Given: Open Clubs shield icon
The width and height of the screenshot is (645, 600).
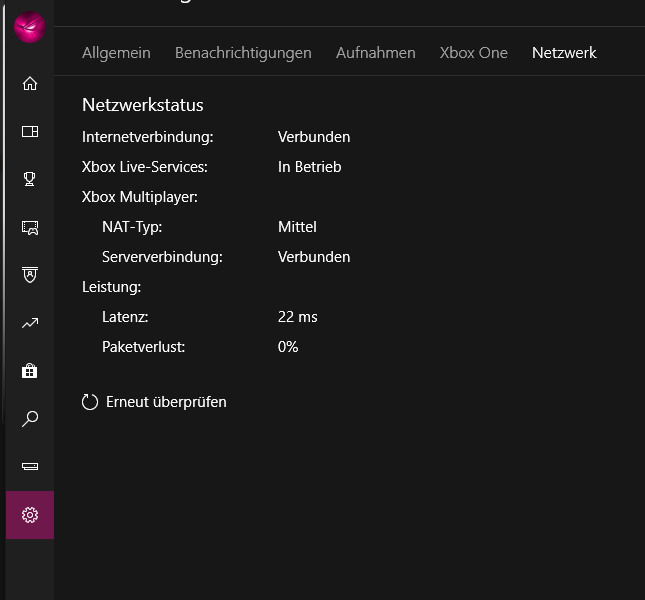Looking at the screenshot, I should [30, 275].
